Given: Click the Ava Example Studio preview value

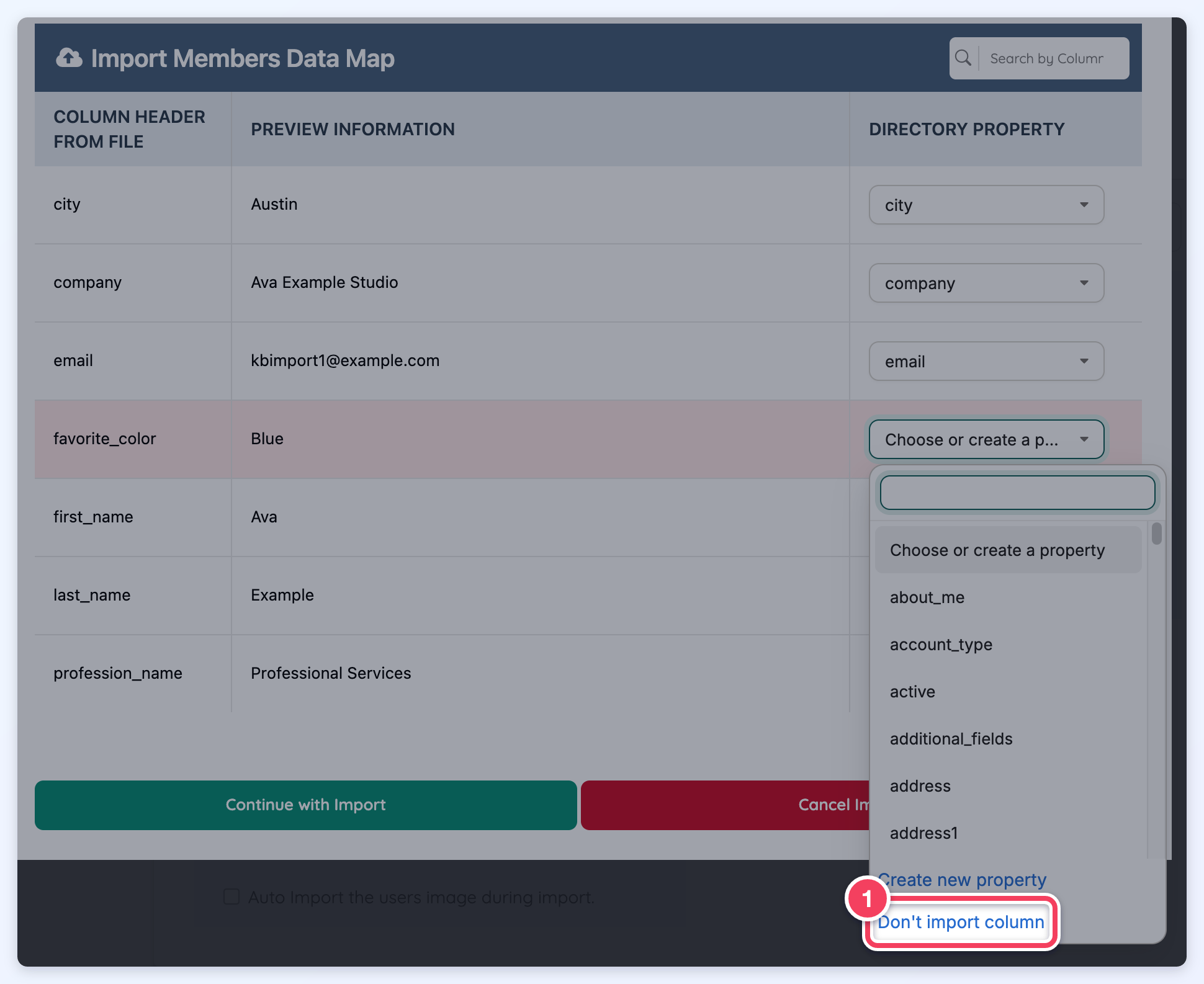Looking at the screenshot, I should coord(325,282).
